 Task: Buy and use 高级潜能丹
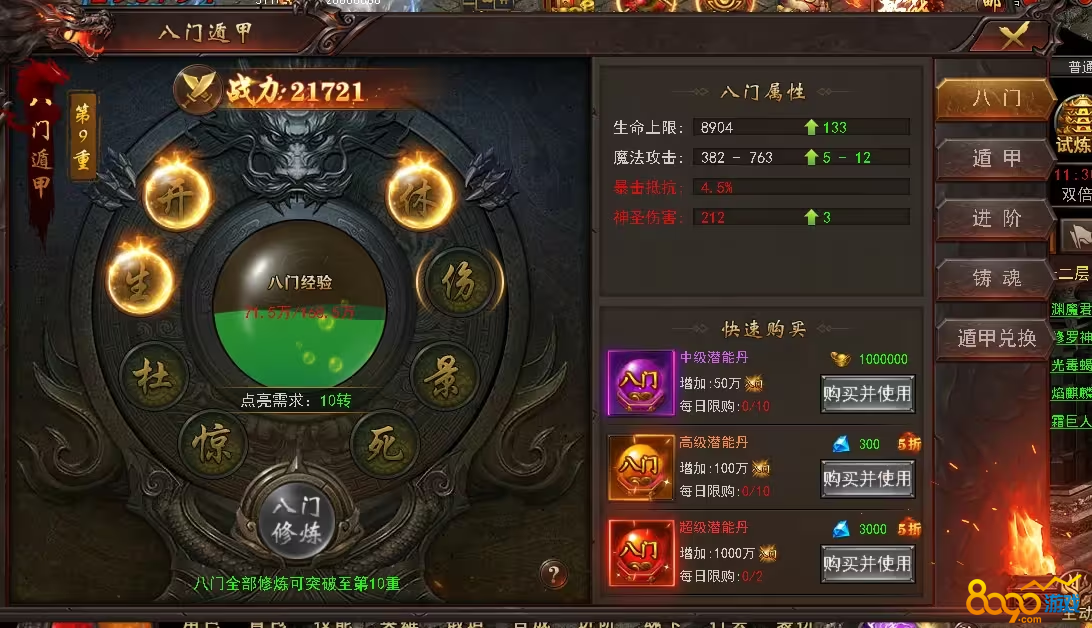click(x=867, y=479)
